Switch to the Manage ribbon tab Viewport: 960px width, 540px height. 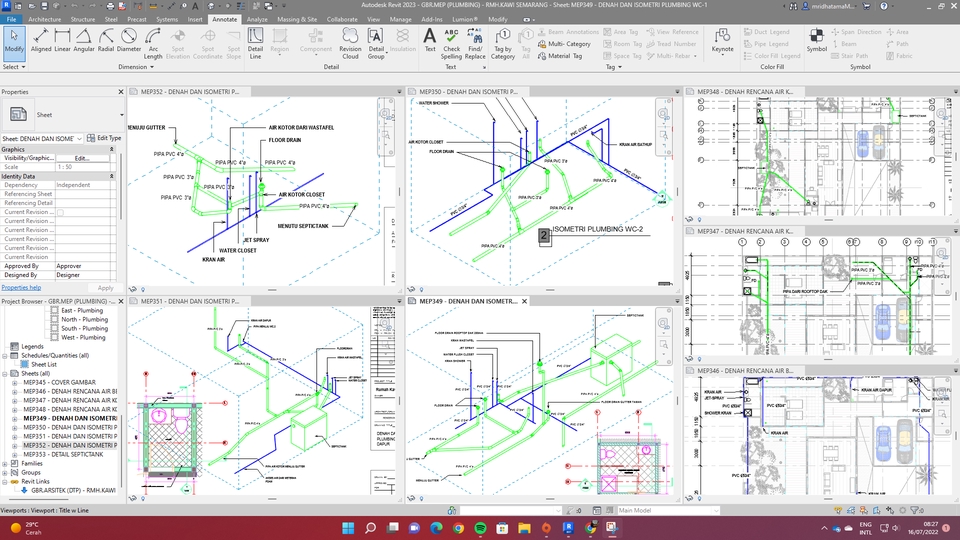[x=400, y=19]
